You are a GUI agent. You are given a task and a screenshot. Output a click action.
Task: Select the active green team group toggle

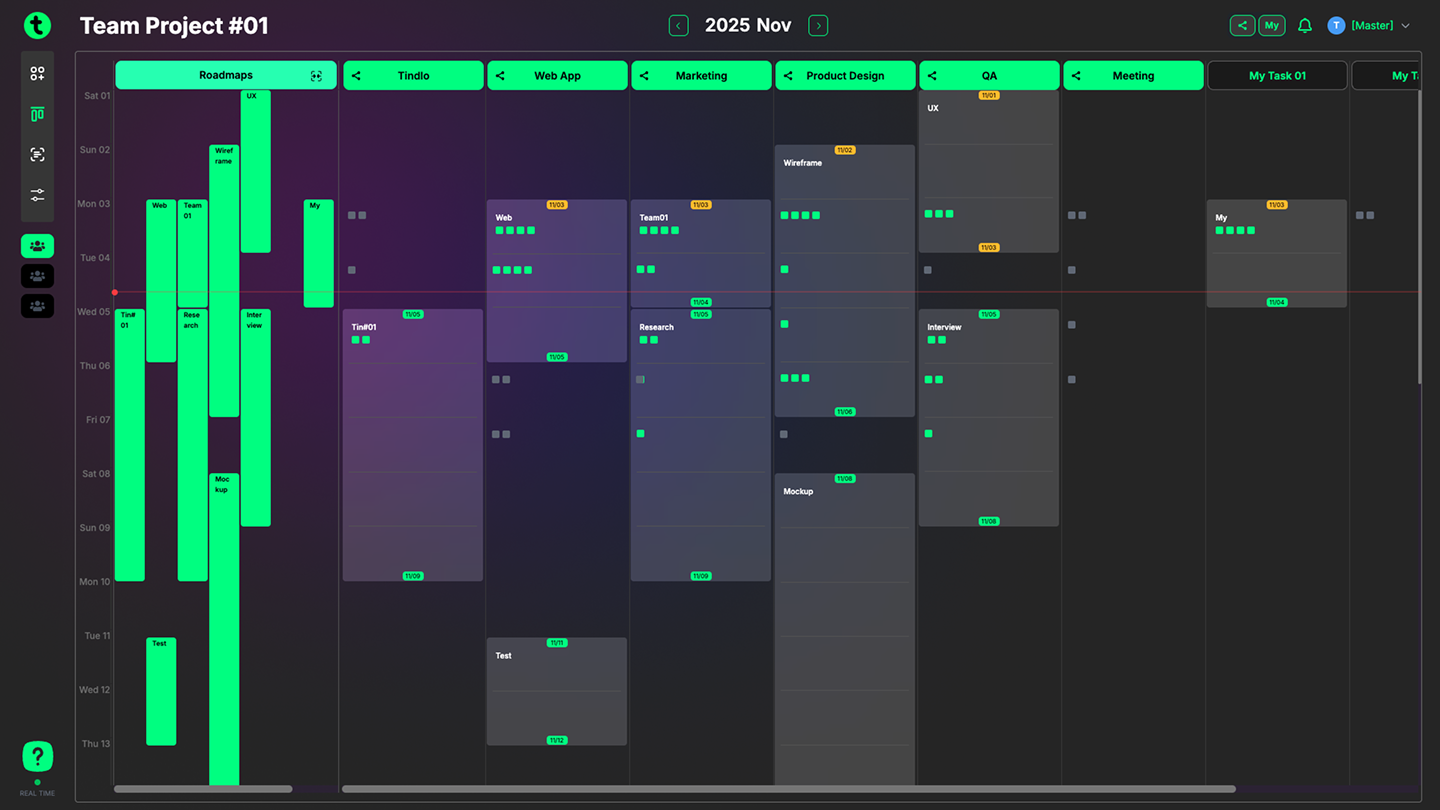[x=37, y=246]
